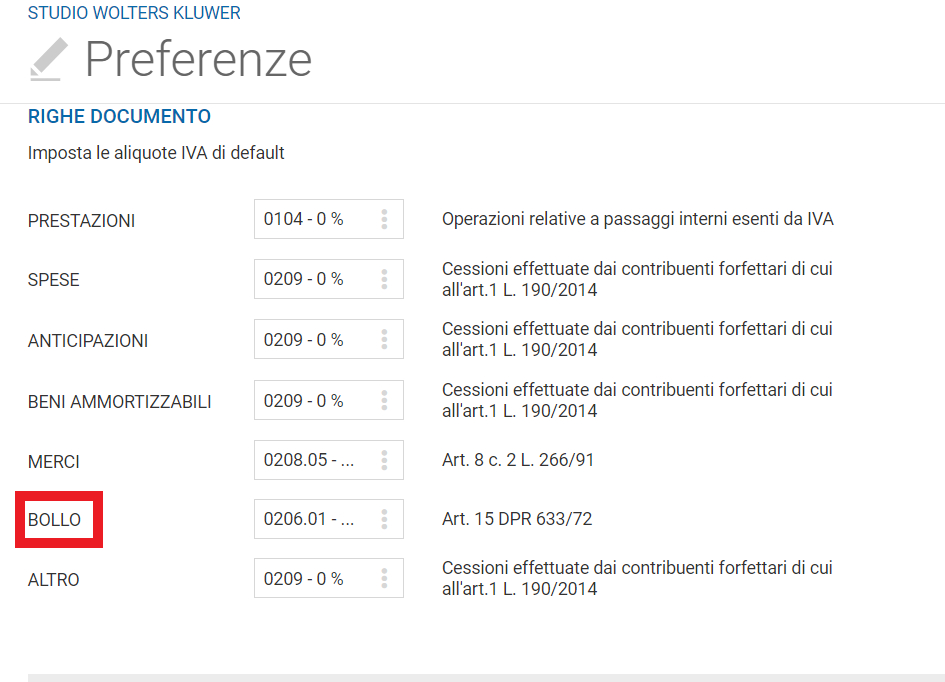Click the BENI AMMORTIZZABILI row forfettari description
Image resolution: width=945 pixels, height=682 pixels.
coord(637,400)
